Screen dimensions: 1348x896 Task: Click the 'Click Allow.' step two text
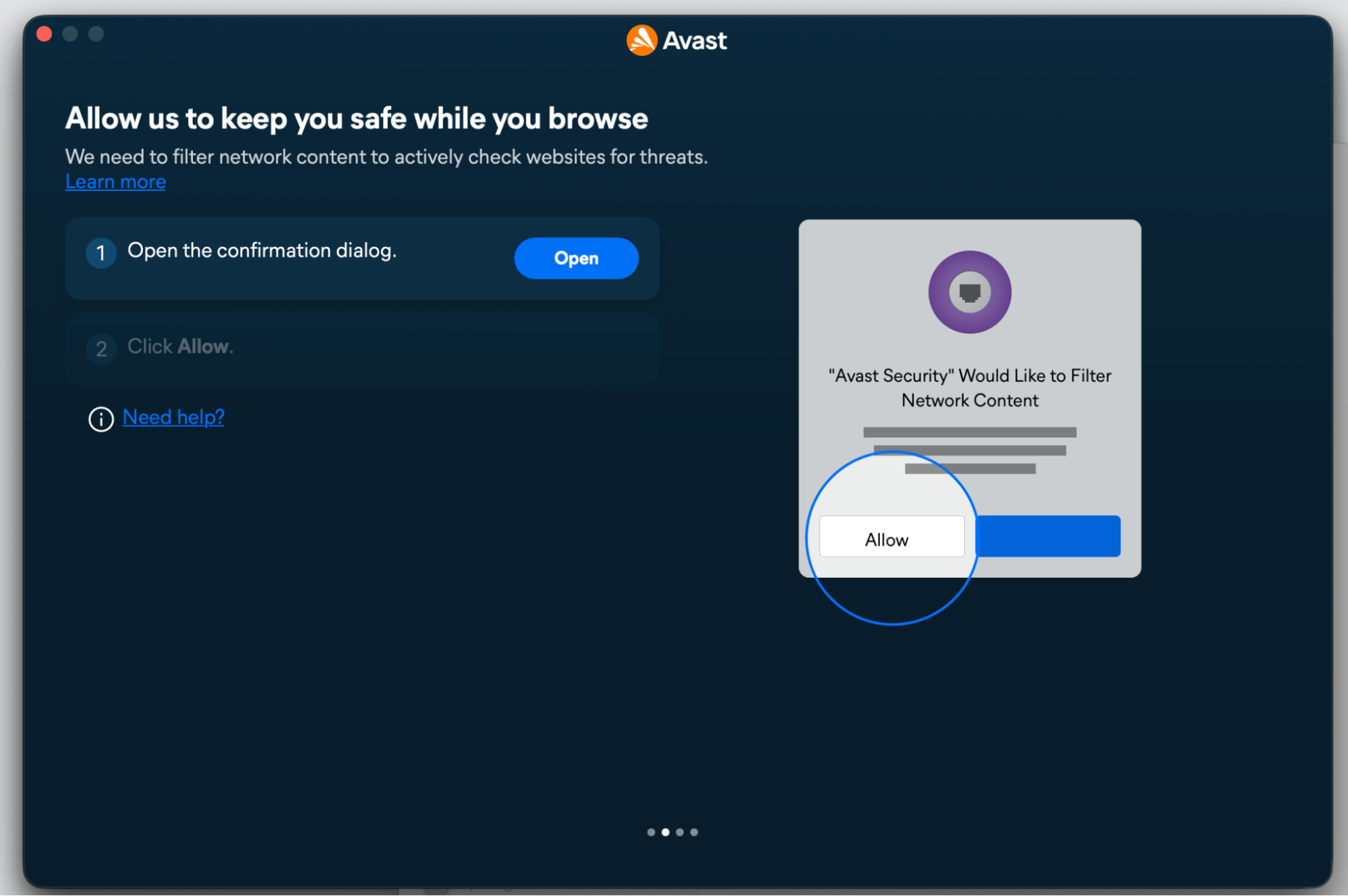(x=180, y=347)
